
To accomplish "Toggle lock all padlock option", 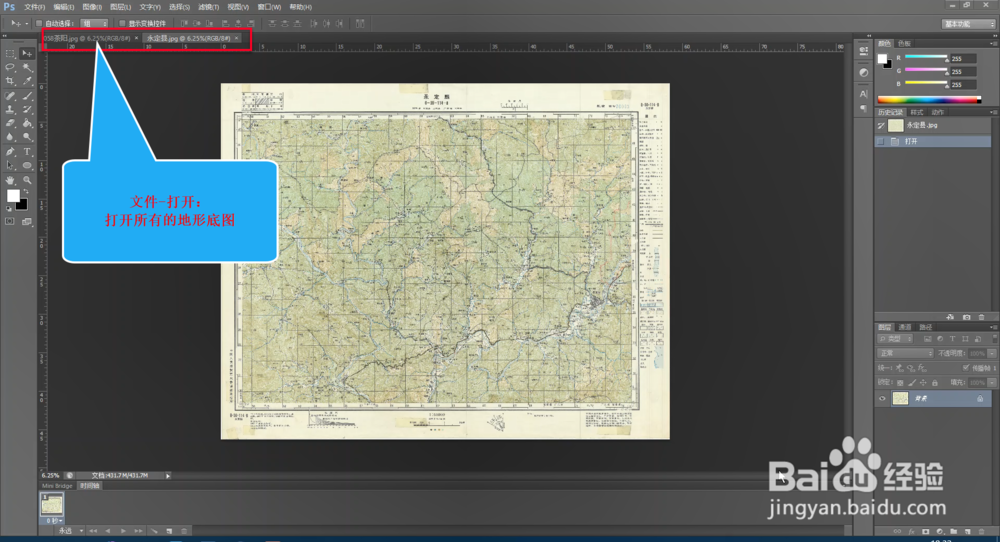I will tap(935, 383).
